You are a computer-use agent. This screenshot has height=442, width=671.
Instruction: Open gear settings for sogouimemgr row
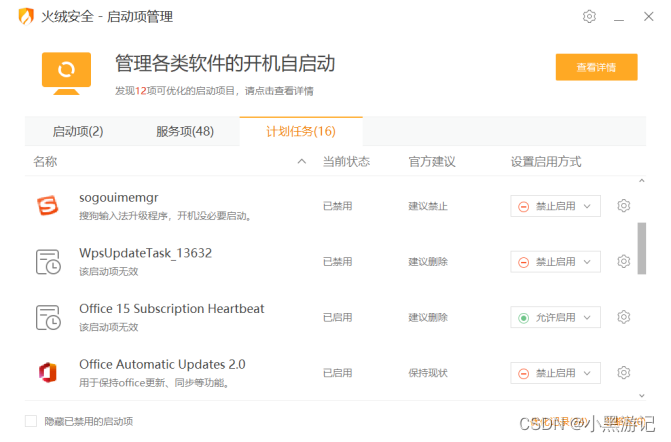click(x=623, y=206)
